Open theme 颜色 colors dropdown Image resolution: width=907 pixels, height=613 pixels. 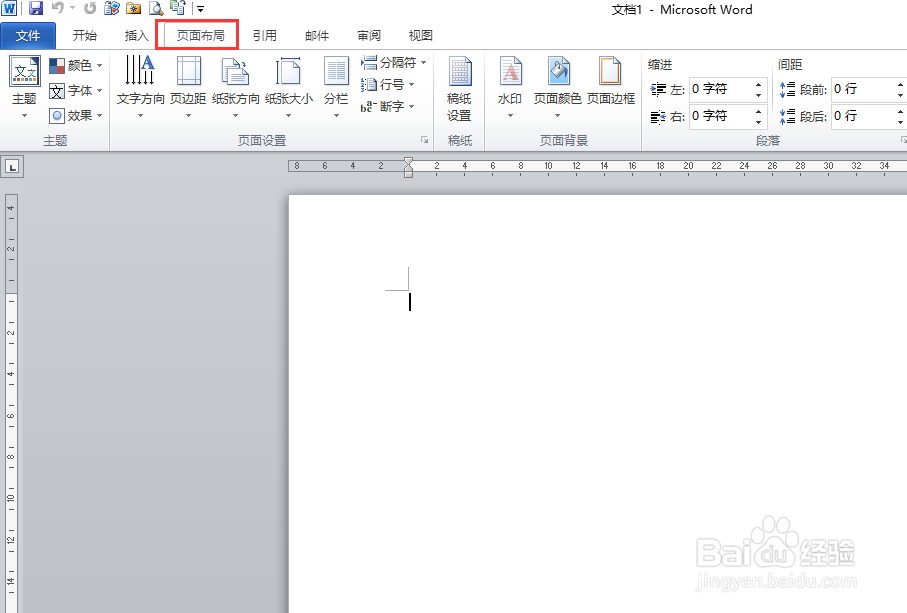click(76, 65)
